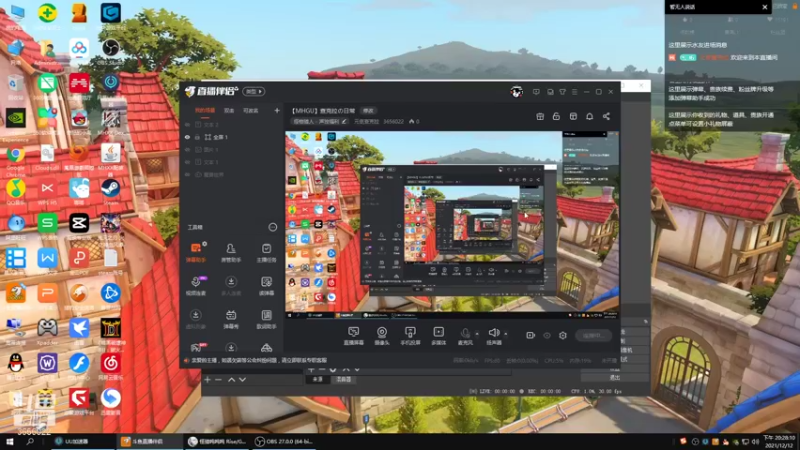Viewport: 800px width, 450px height.
Task: Open OBS Studio desktop shortcut
Action: (110, 52)
